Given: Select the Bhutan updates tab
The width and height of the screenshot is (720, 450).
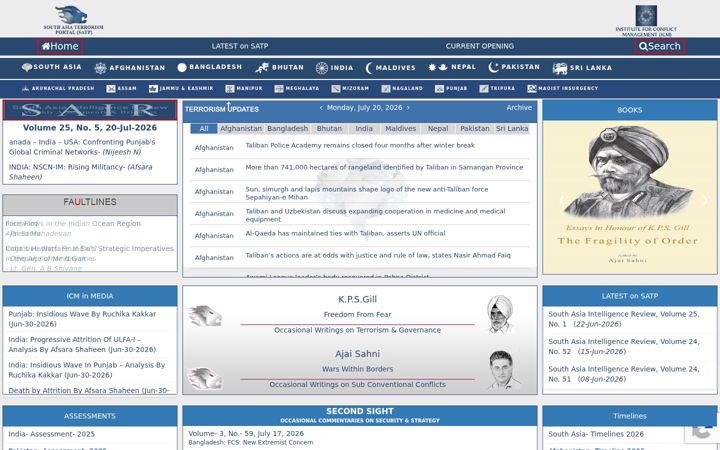Looking at the screenshot, I should pyautogui.click(x=329, y=129).
